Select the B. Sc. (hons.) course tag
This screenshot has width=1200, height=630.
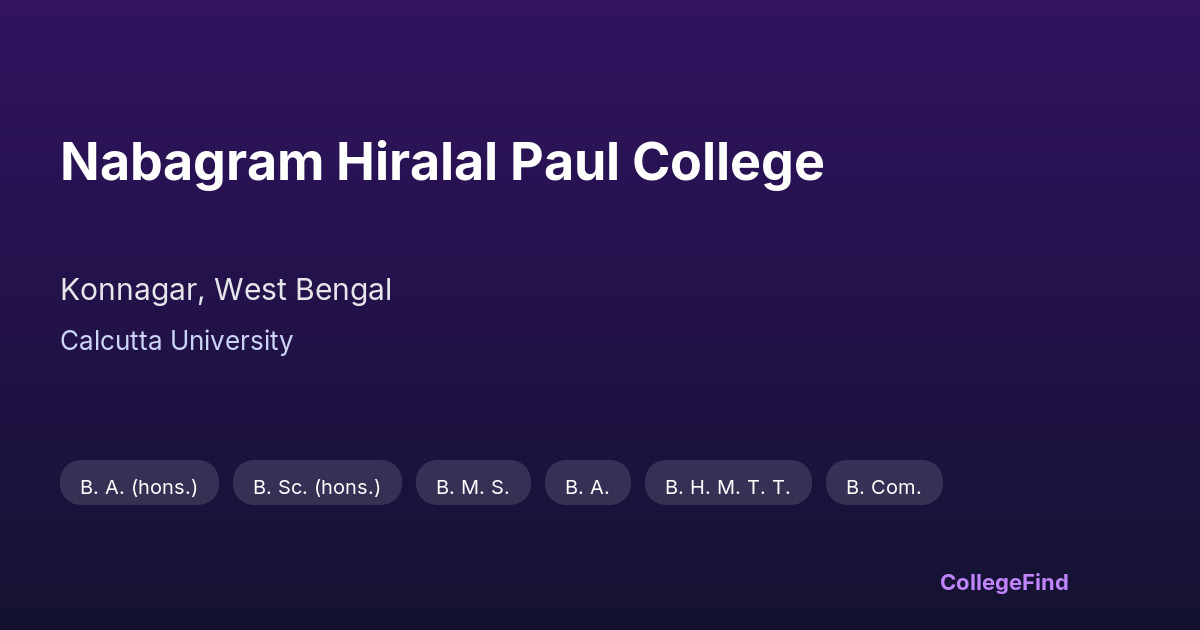(317, 483)
